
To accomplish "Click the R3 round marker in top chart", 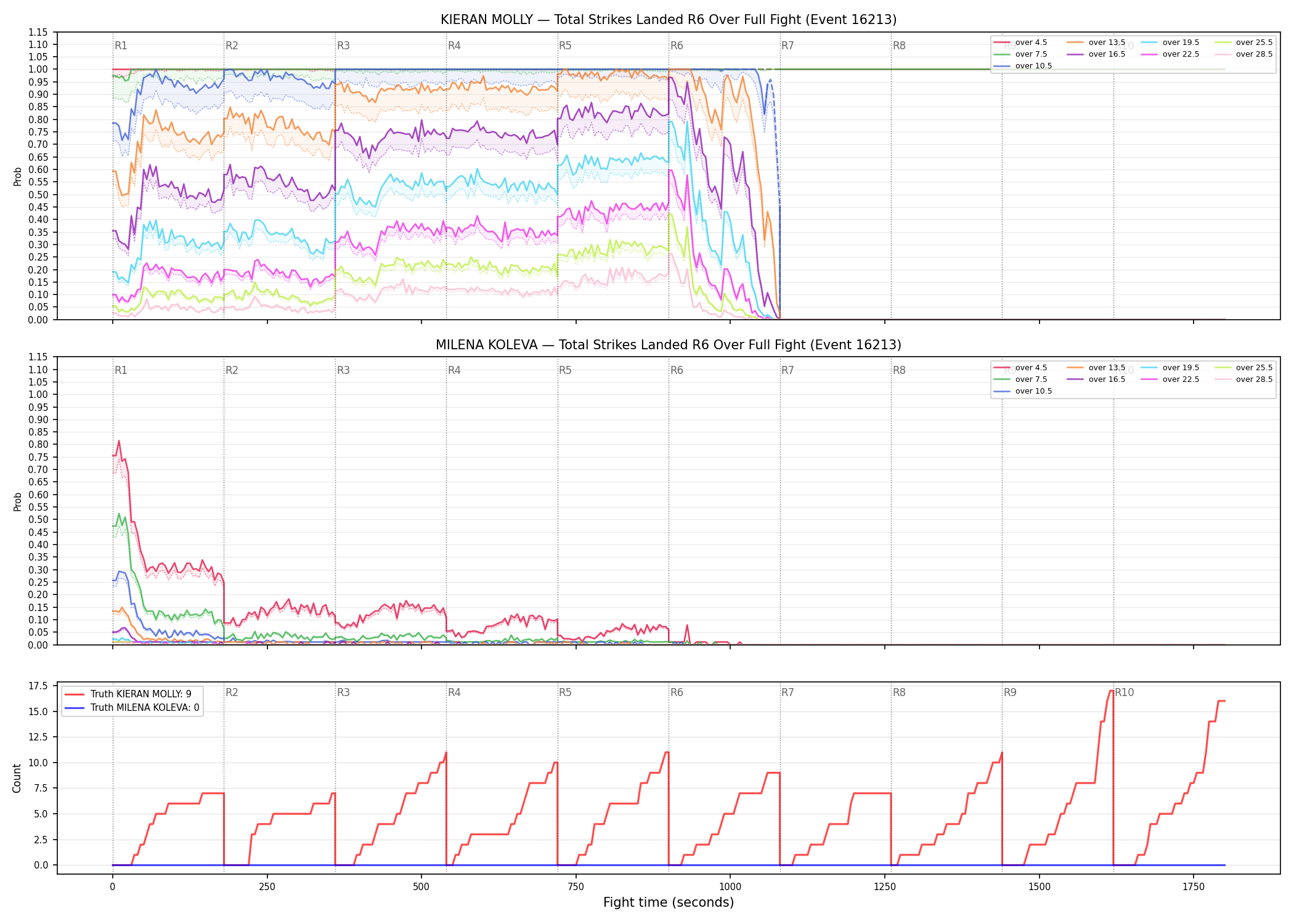I will point(343,46).
